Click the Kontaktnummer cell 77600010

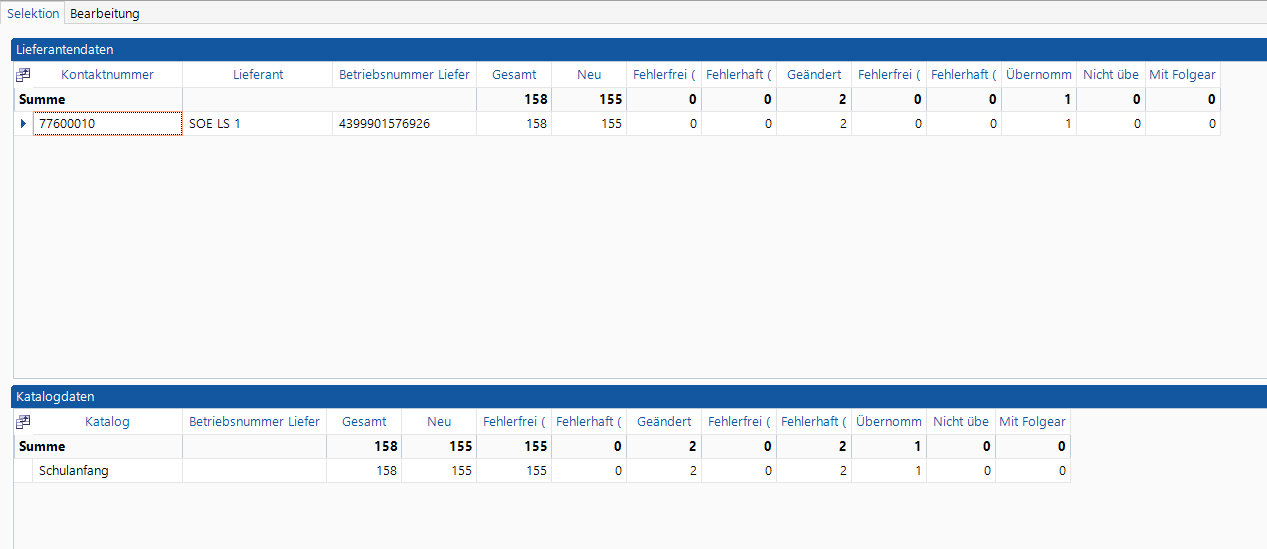[x=107, y=124]
